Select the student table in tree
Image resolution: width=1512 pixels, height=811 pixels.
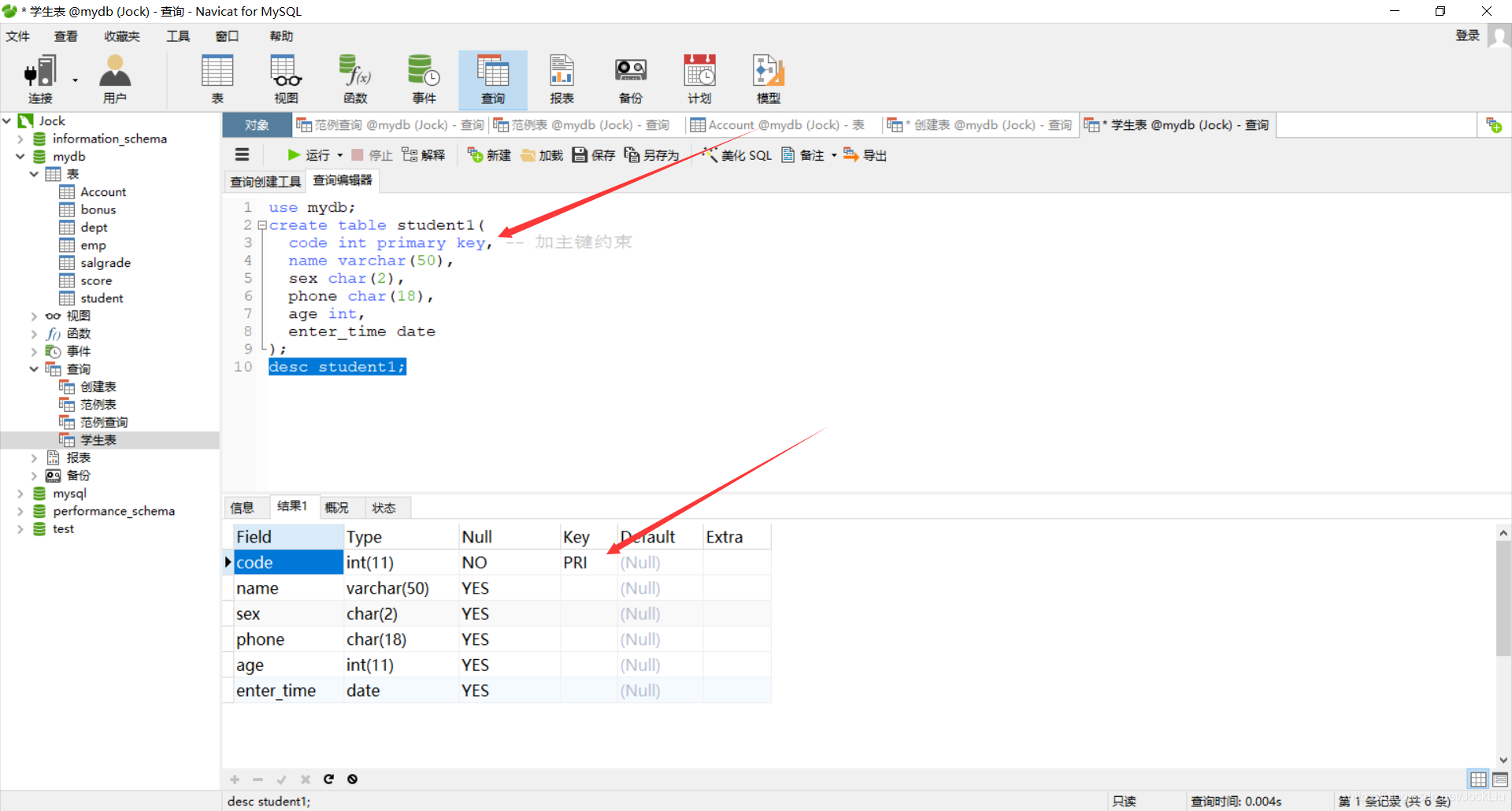coord(102,298)
